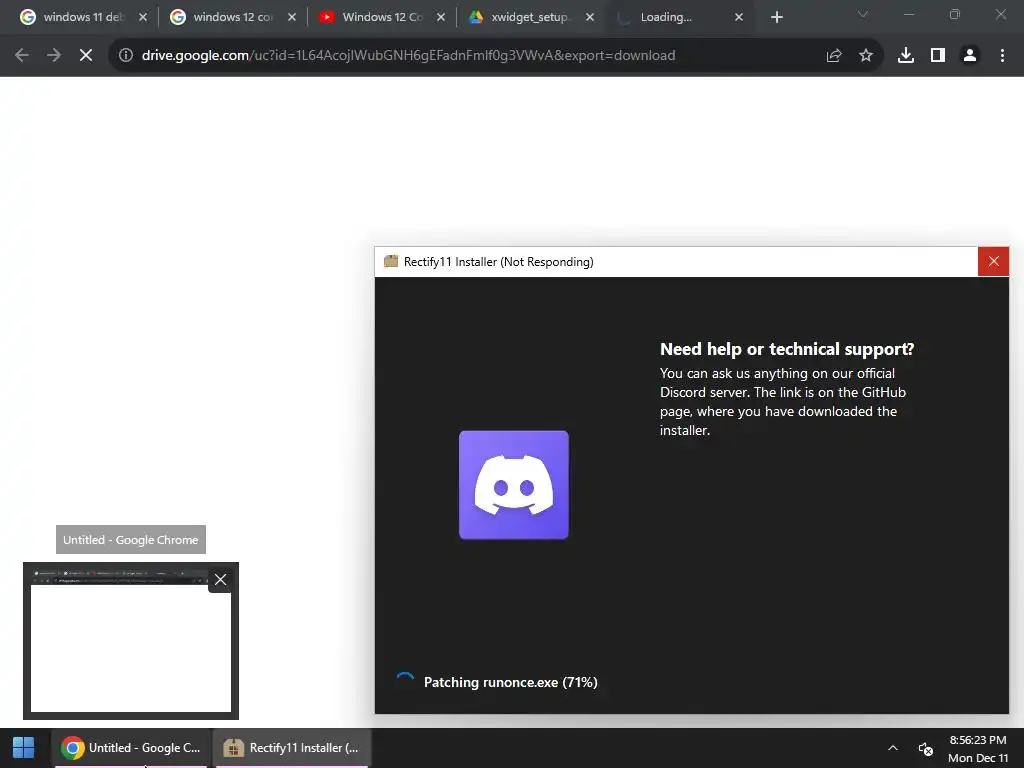Image resolution: width=1024 pixels, height=768 pixels.
Task: Click the progress spinner beside Patching text
Action: [x=405, y=680]
